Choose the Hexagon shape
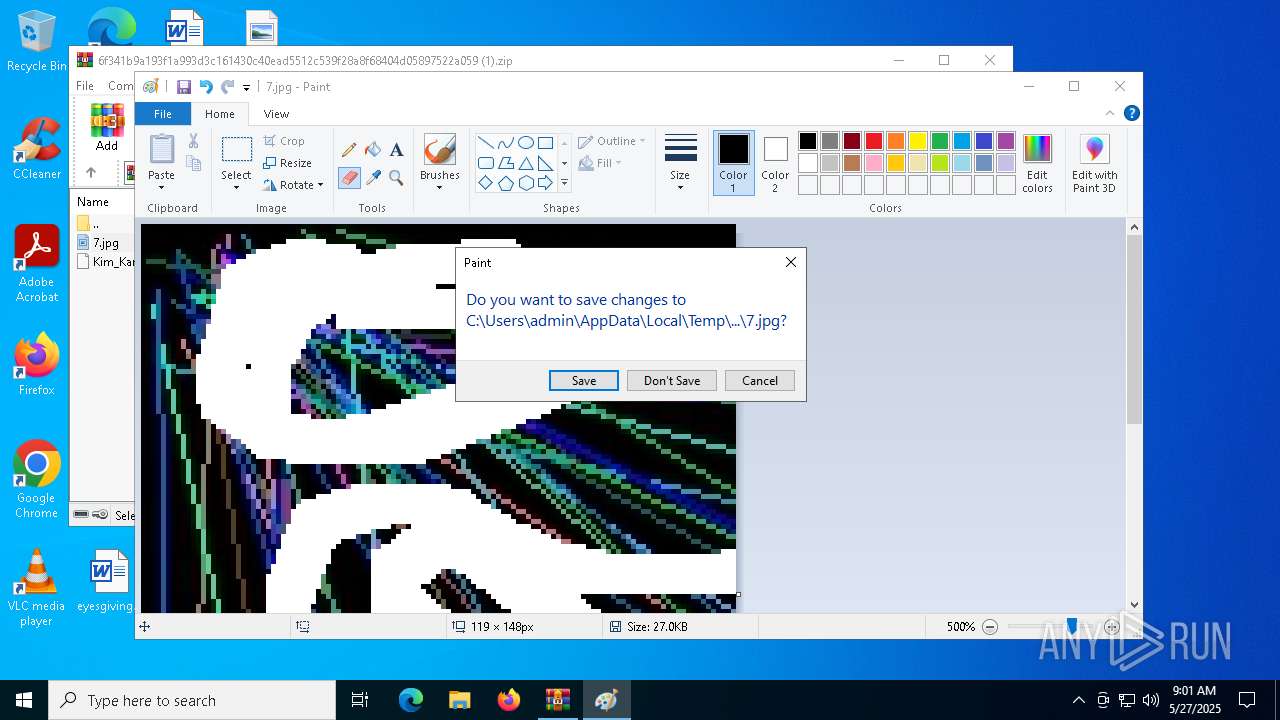 click(x=525, y=182)
